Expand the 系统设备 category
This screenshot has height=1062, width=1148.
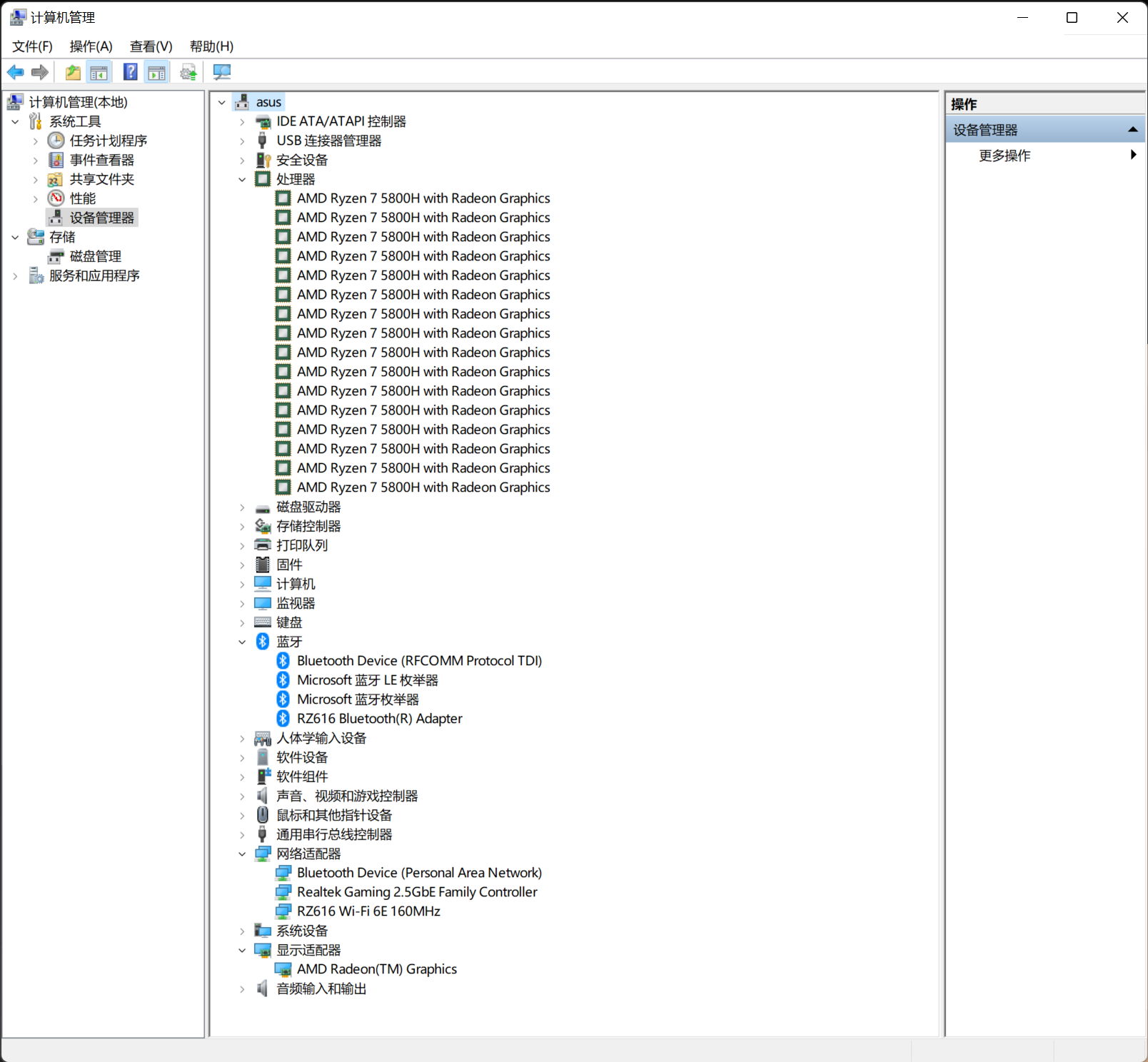242,931
